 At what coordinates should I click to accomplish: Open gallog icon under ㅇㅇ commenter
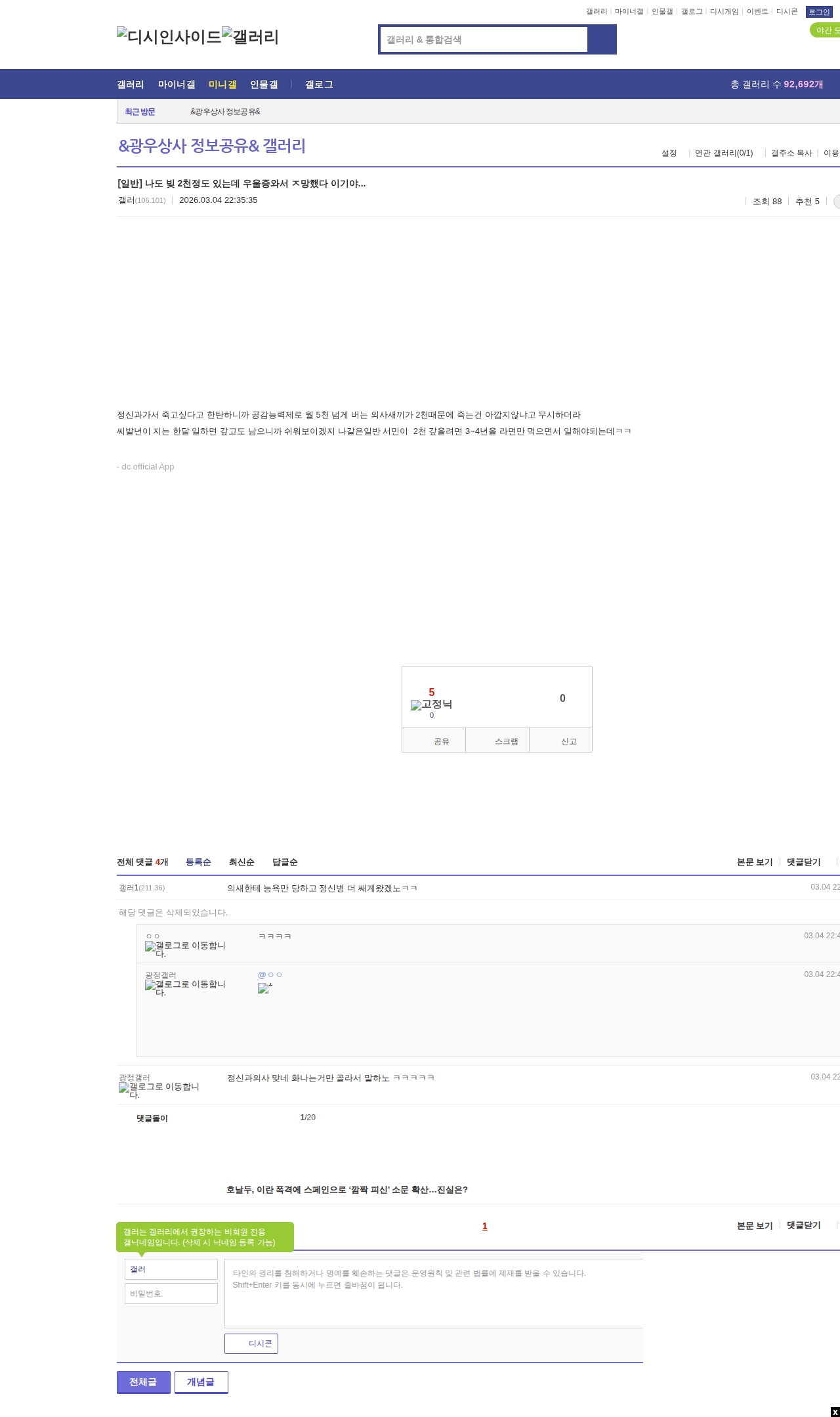tap(184, 949)
